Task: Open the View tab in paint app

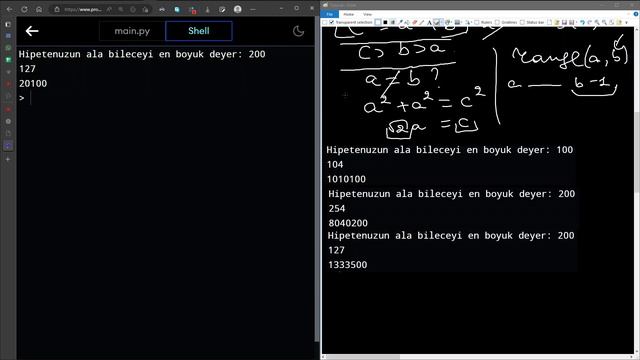Action: pos(367,14)
